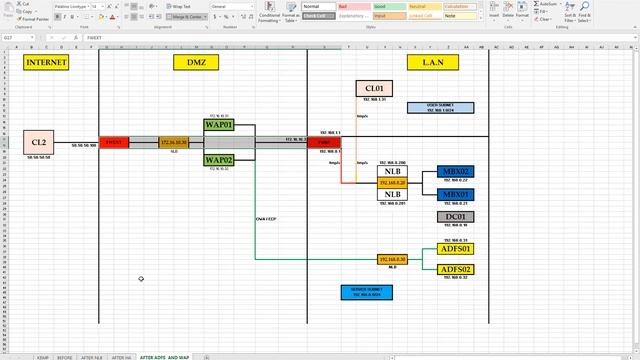
Task: Apply the red Font Color
Action: click(x=113, y=17)
